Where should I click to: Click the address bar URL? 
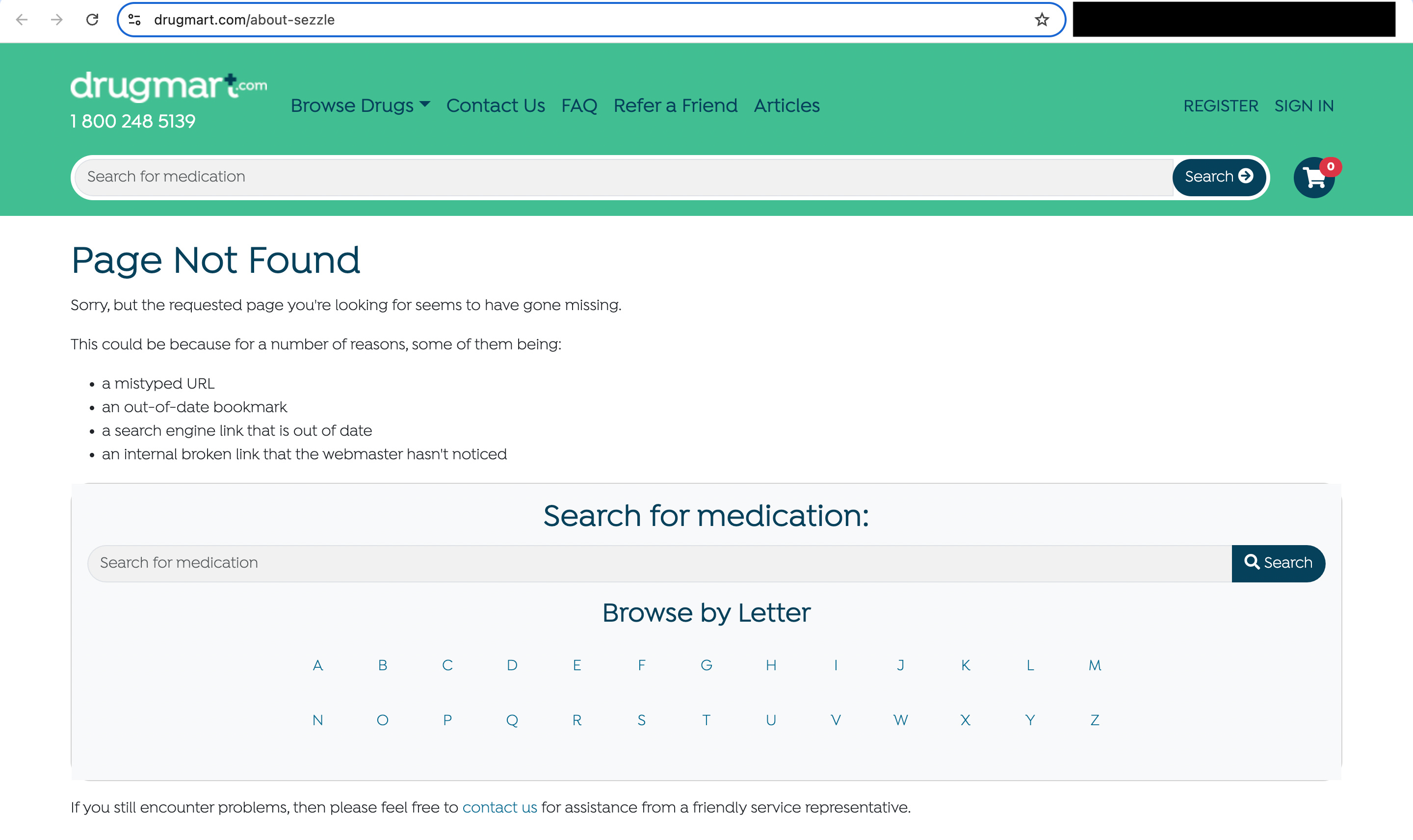pos(244,20)
